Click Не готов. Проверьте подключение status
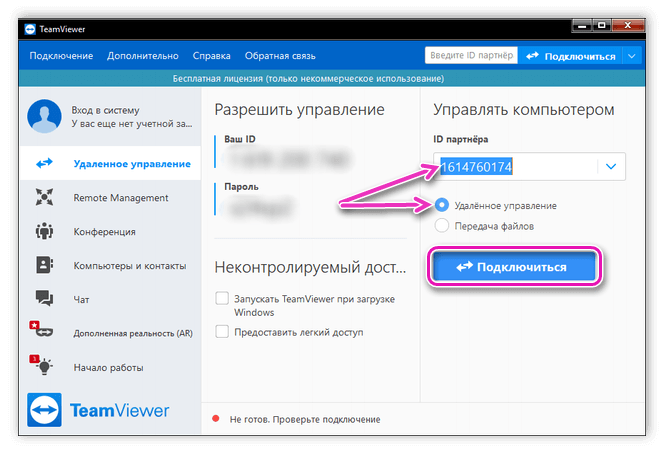The width and height of the screenshot is (664, 454). point(305,419)
